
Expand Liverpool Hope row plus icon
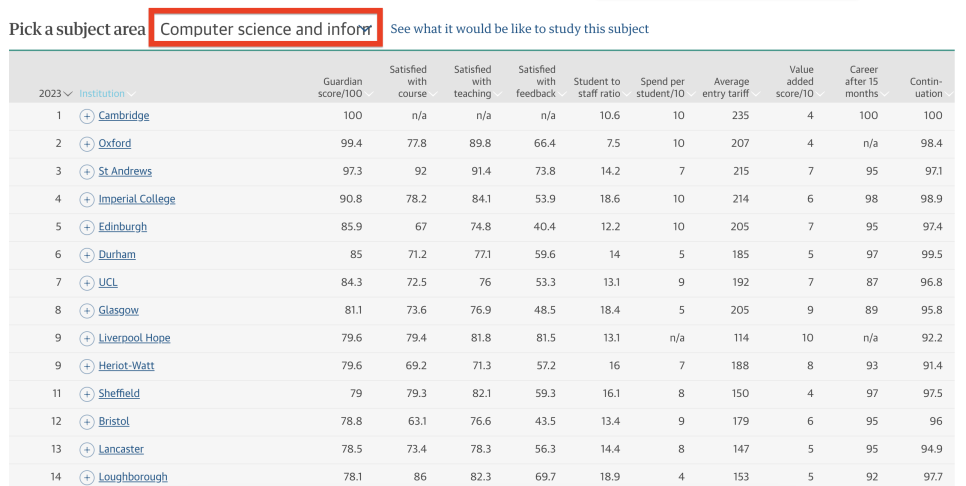pyautogui.click(x=87, y=338)
